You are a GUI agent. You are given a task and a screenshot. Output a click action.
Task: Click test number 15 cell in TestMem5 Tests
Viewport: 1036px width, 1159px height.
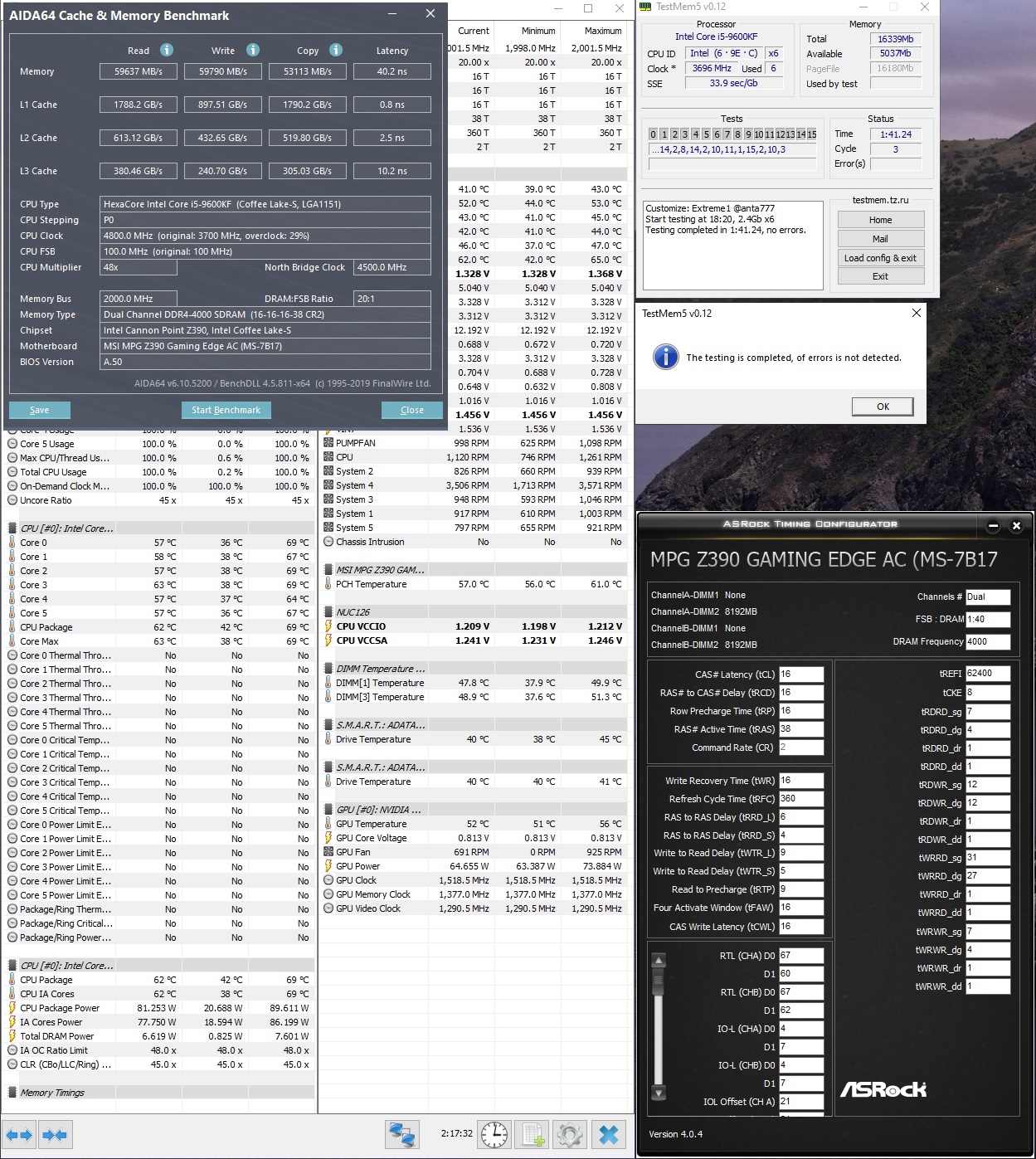coord(812,134)
